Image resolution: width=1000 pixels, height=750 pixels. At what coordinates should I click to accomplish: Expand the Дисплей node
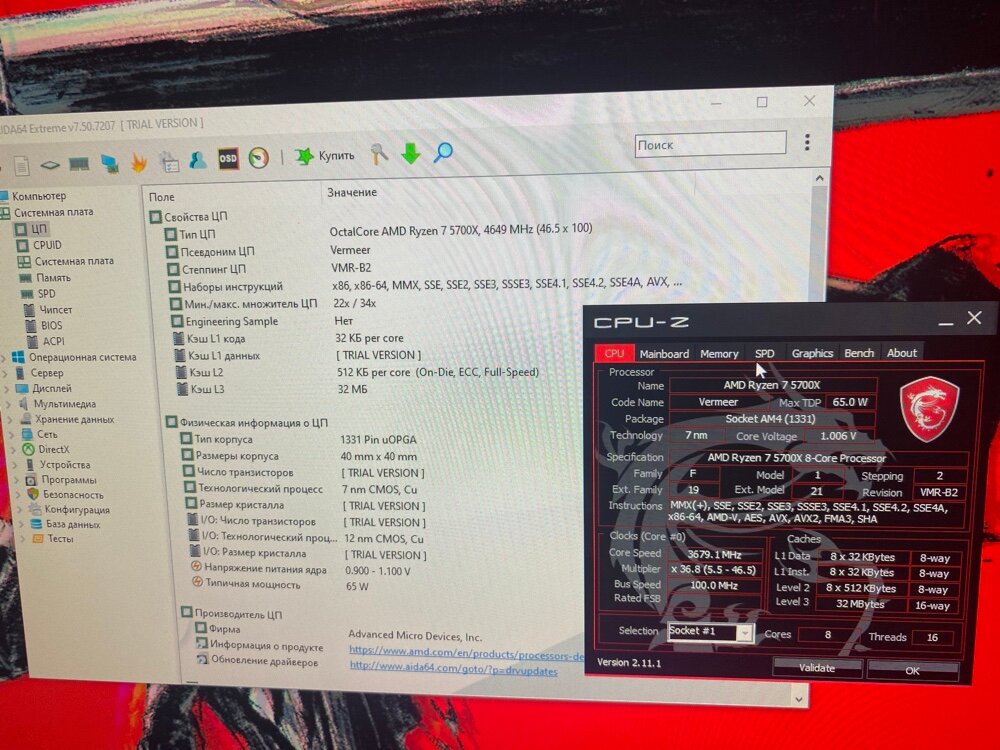coord(7,388)
